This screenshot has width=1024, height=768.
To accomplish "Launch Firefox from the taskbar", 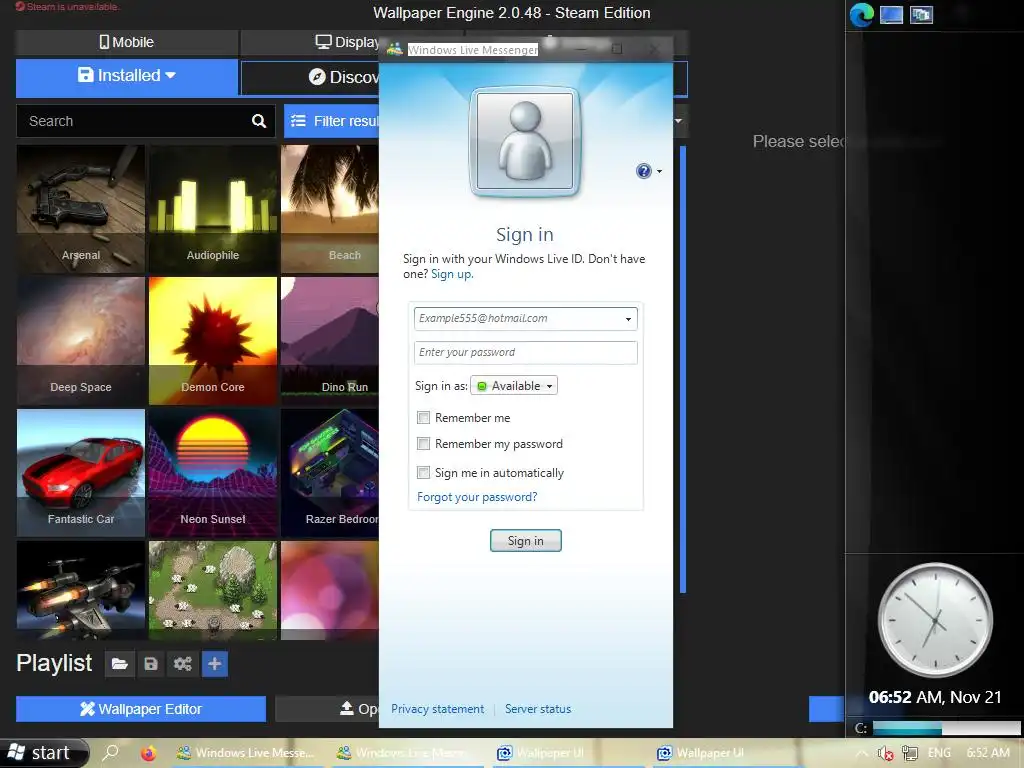I will click(x=148, y=753).
